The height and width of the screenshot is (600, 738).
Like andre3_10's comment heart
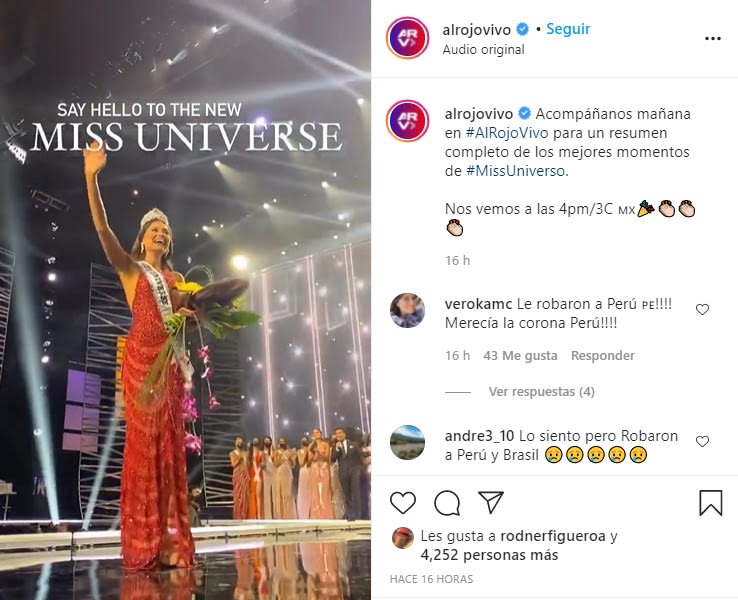pyautogui.click(x=702, y=441)
